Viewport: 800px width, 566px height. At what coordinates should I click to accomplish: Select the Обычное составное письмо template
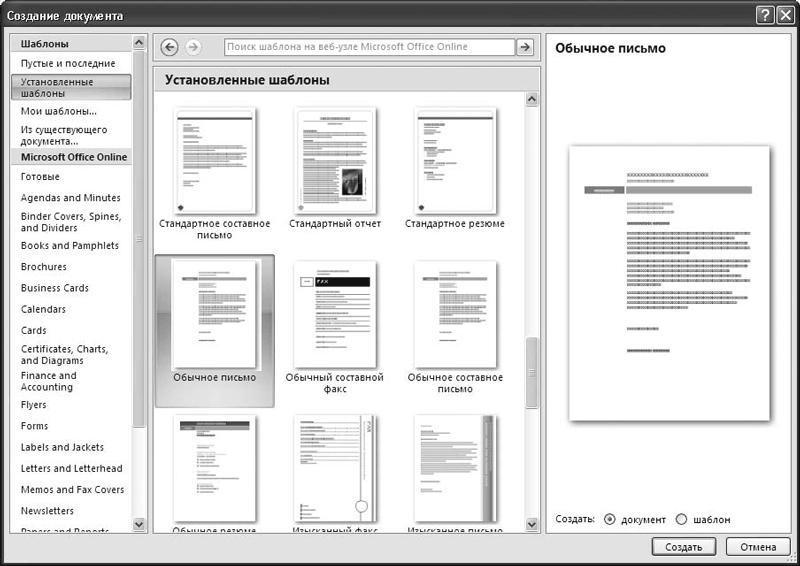(x=455, y=315)
